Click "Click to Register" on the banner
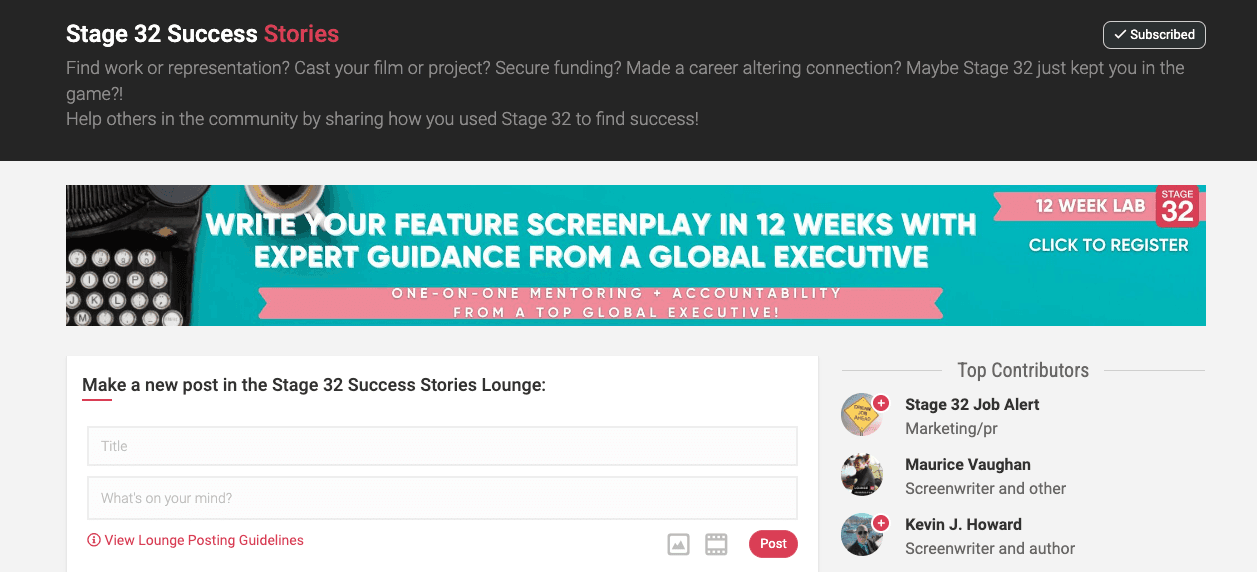The width and height of the screenshot is (1257, 572). (1108, 245)
